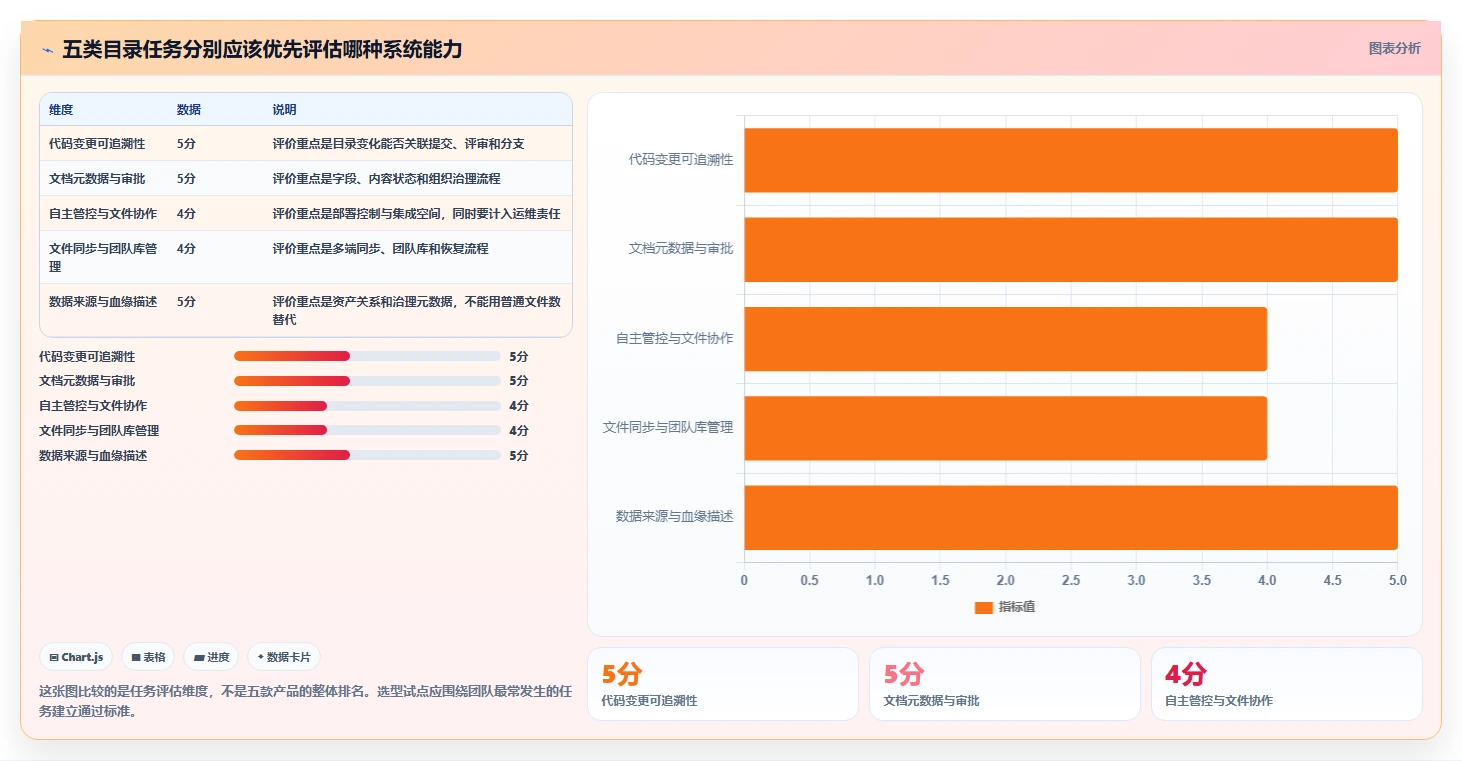This screenshot has height=761, width=1462.
Task: Click the 文档元数据与审批 chart bar
Action: point(1070,249)
